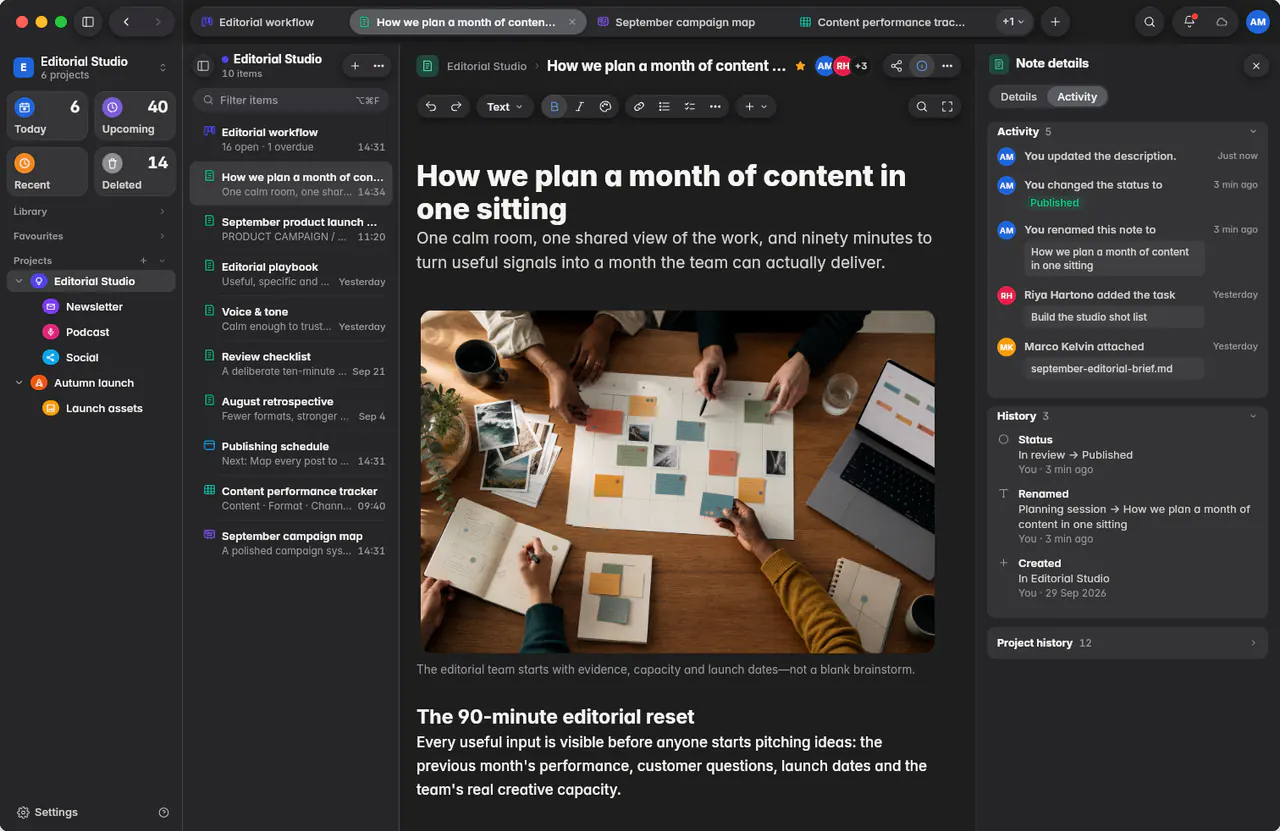Undo the last edit in the editor toolbar
Image resolution: width=1280 pixels, height=831 pixels.
(431, 107)
